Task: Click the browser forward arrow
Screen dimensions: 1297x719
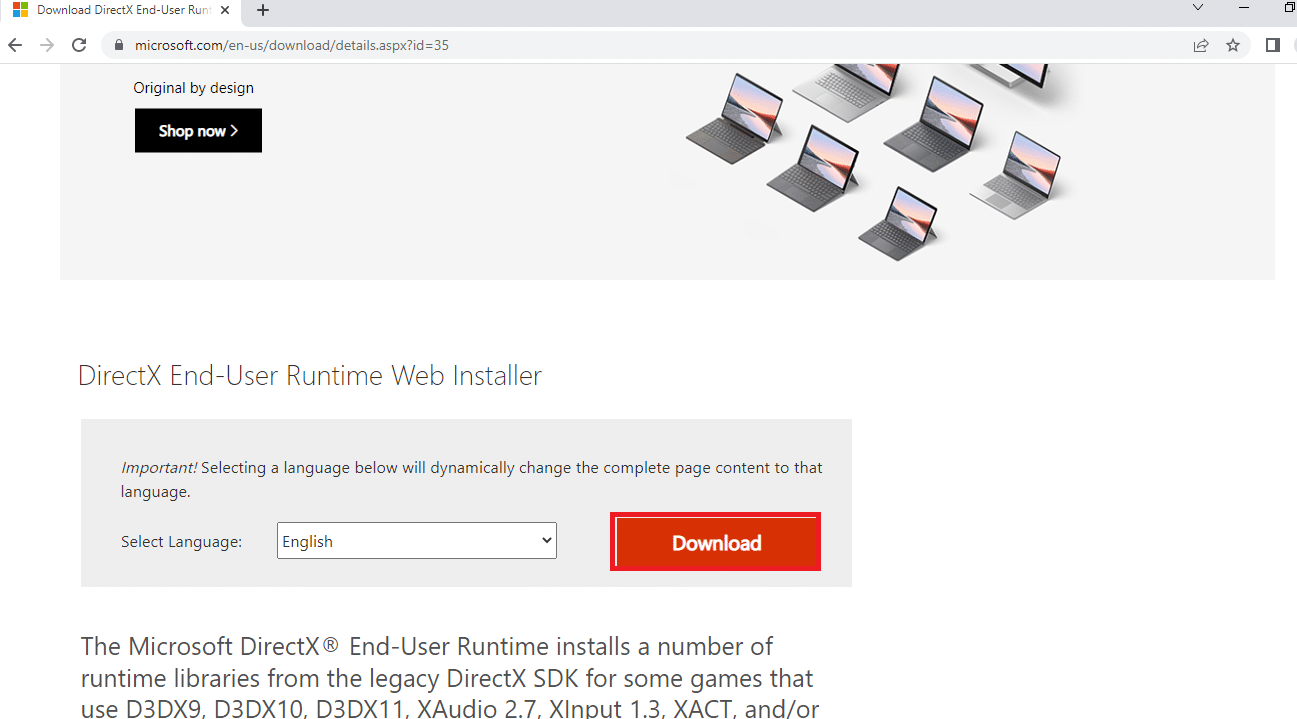Action: pos(47,45)
